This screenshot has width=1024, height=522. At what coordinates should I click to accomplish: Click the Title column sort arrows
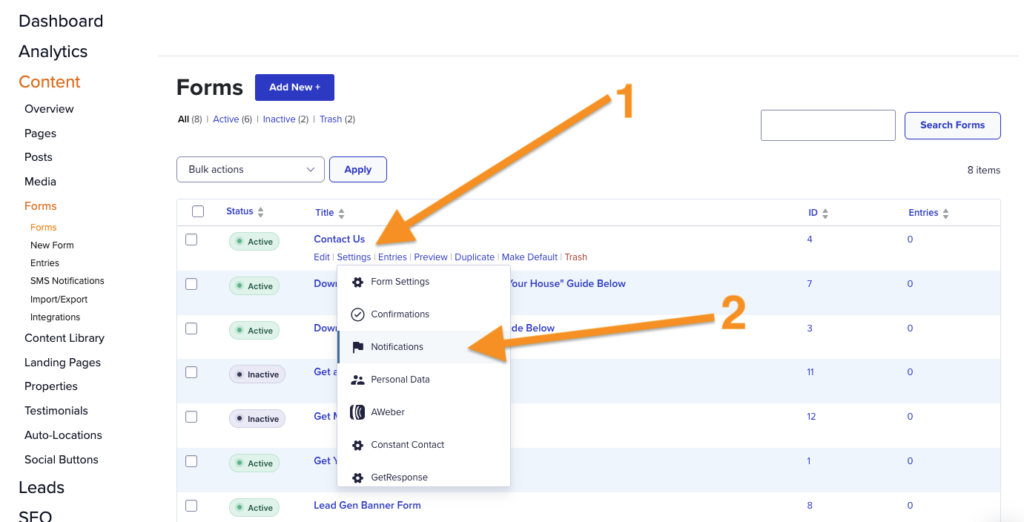coord(341,213)
